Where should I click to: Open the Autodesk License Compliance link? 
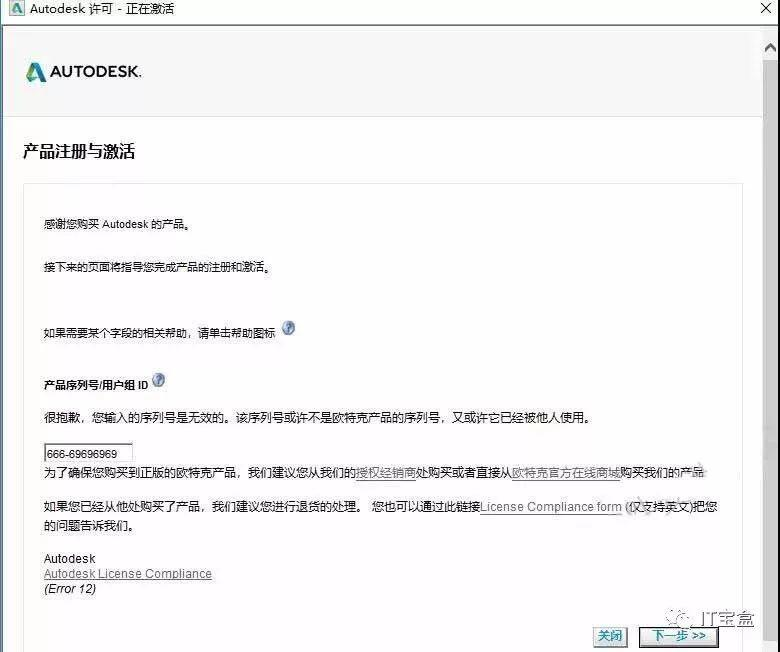(x=128, y=573)
